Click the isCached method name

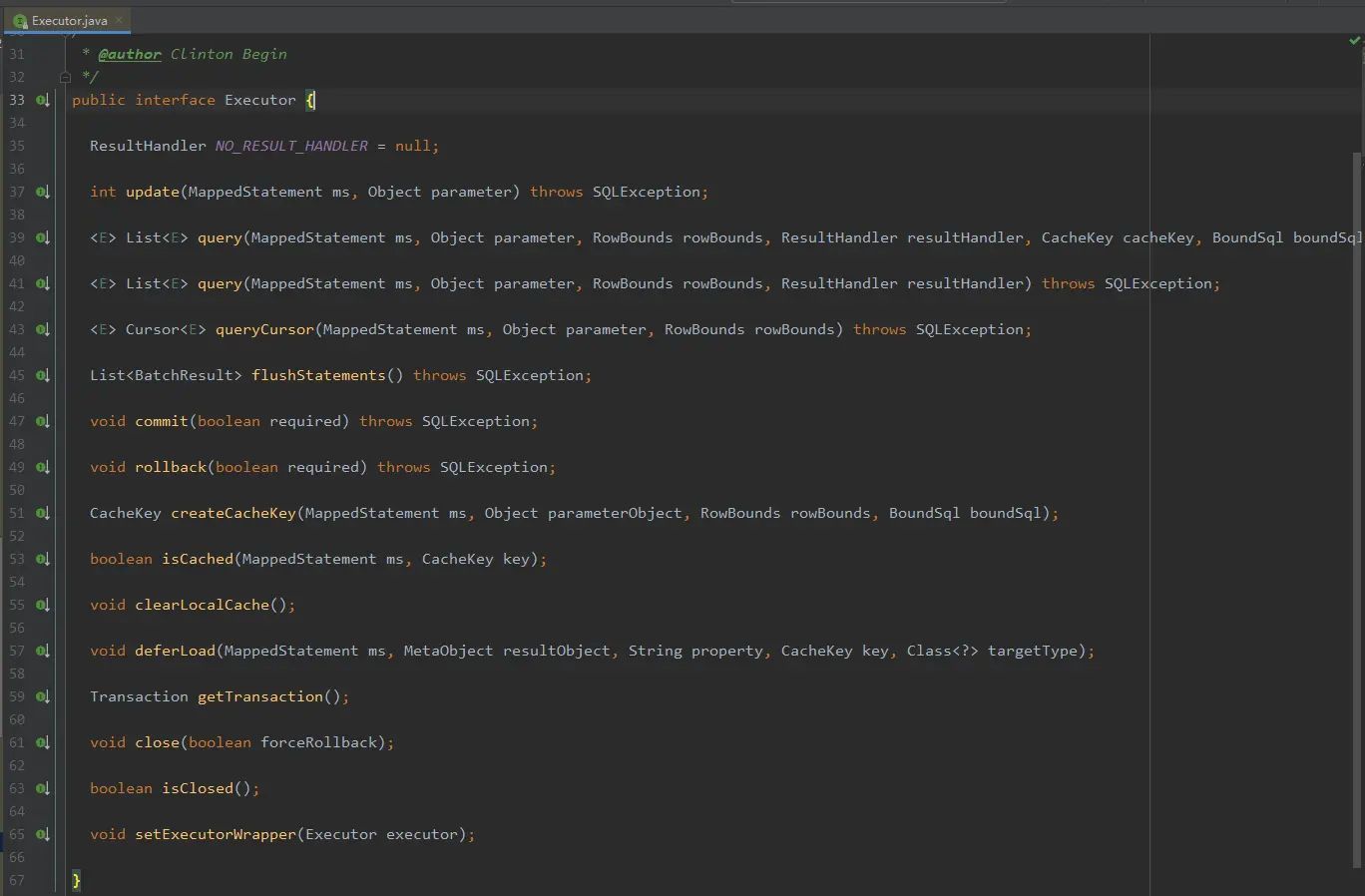(198, 559)
